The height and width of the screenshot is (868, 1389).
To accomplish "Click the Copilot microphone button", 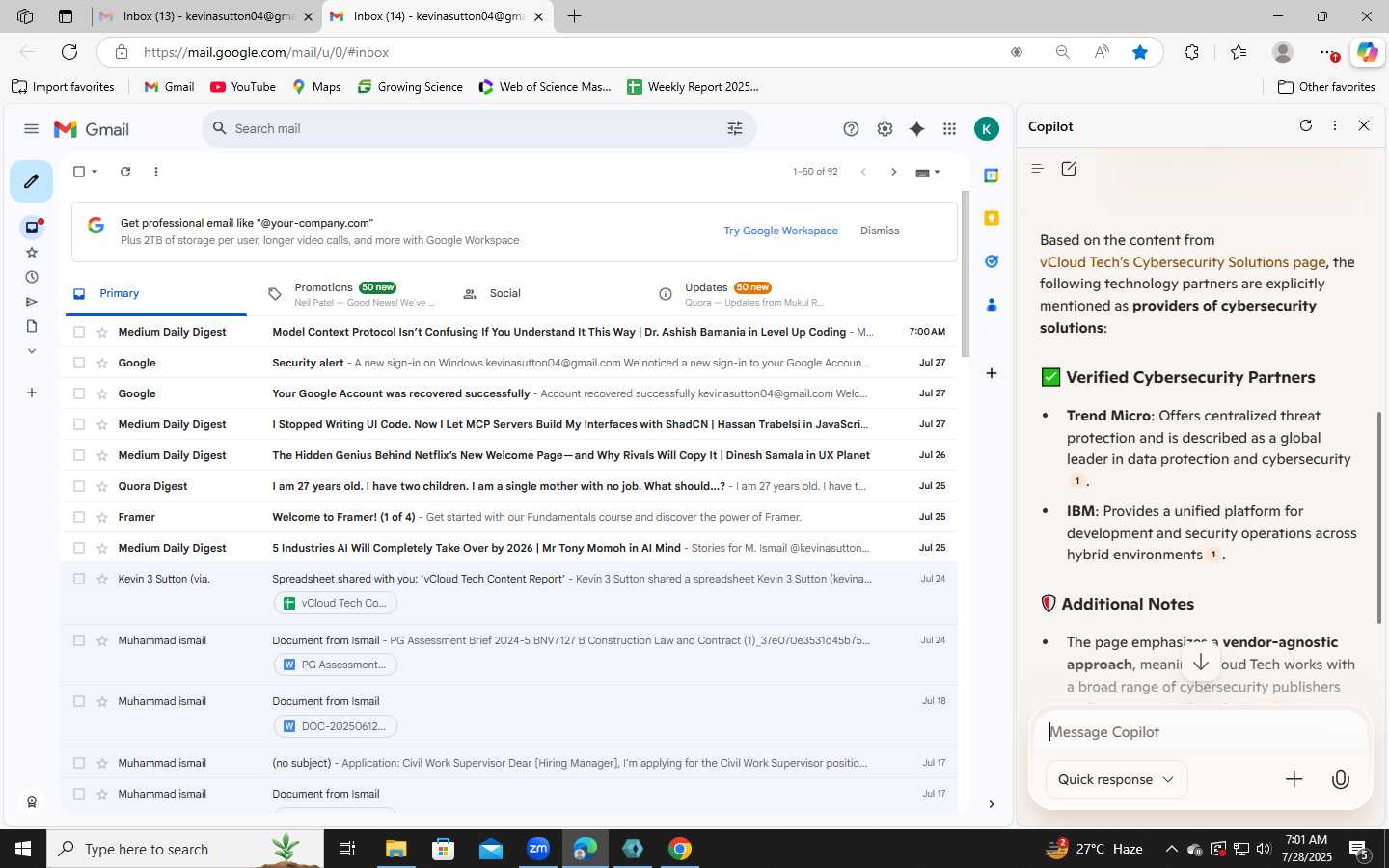I will point(1340,779).
